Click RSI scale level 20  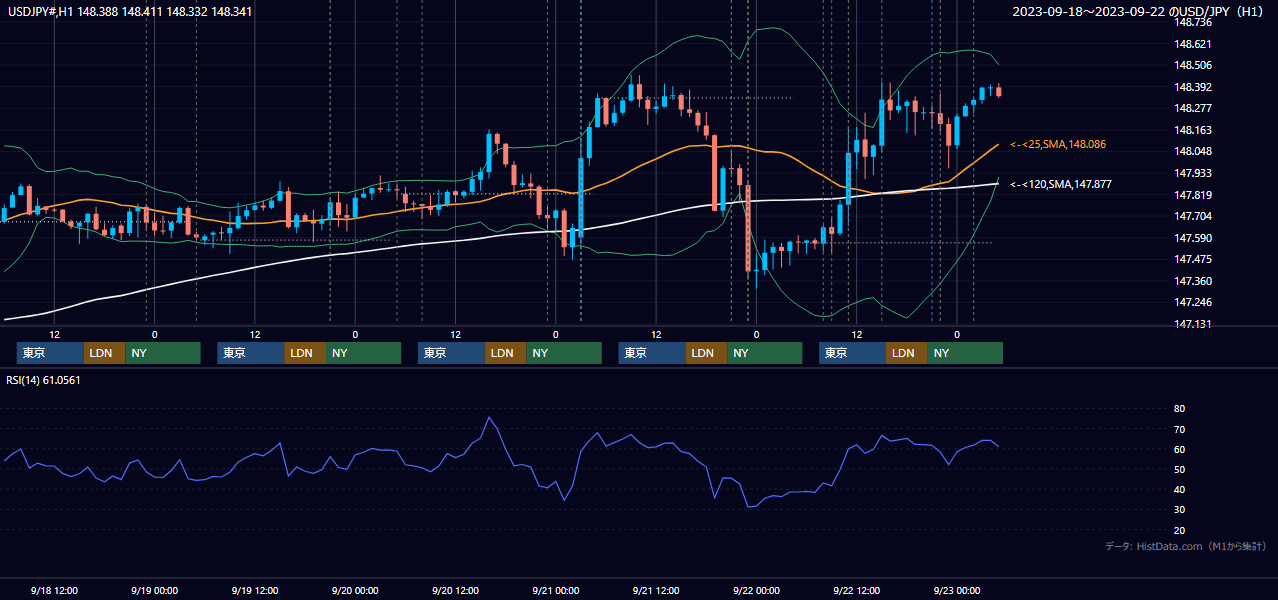click(1179, 530)
